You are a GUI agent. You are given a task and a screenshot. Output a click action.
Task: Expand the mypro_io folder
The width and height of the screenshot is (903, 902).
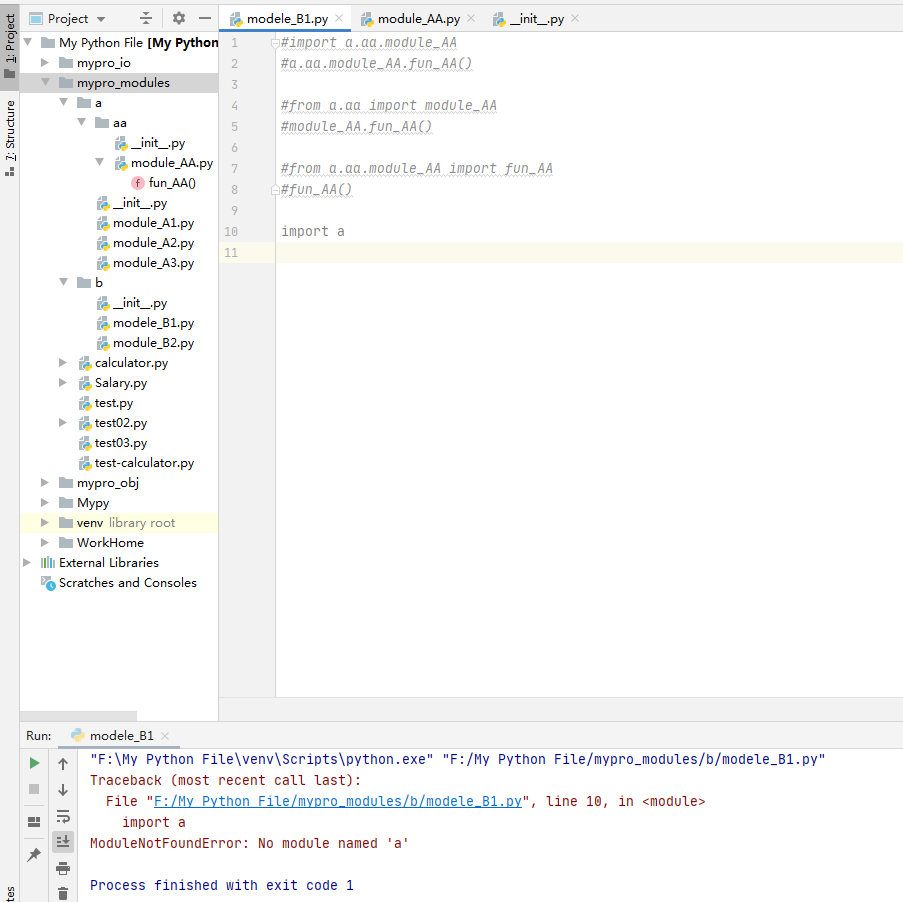(45, 62)
